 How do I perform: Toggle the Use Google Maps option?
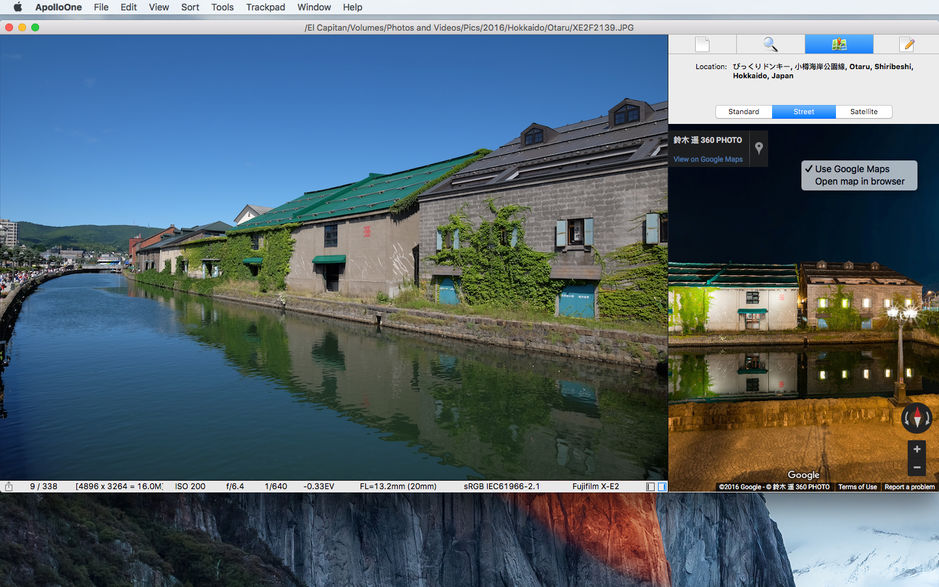pyautogui.click(x=851, y=169)
